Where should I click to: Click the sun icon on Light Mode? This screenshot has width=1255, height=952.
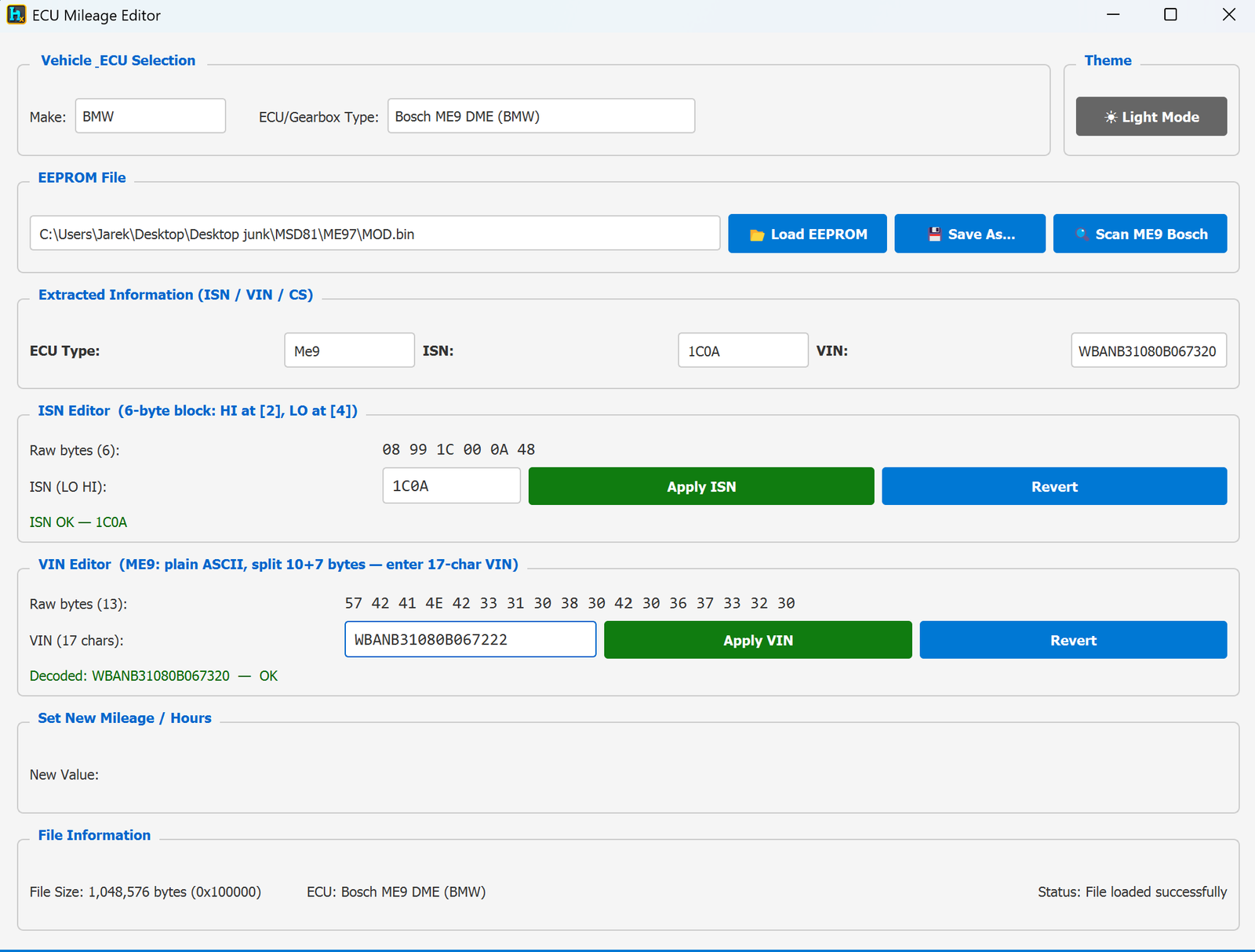1111,117
